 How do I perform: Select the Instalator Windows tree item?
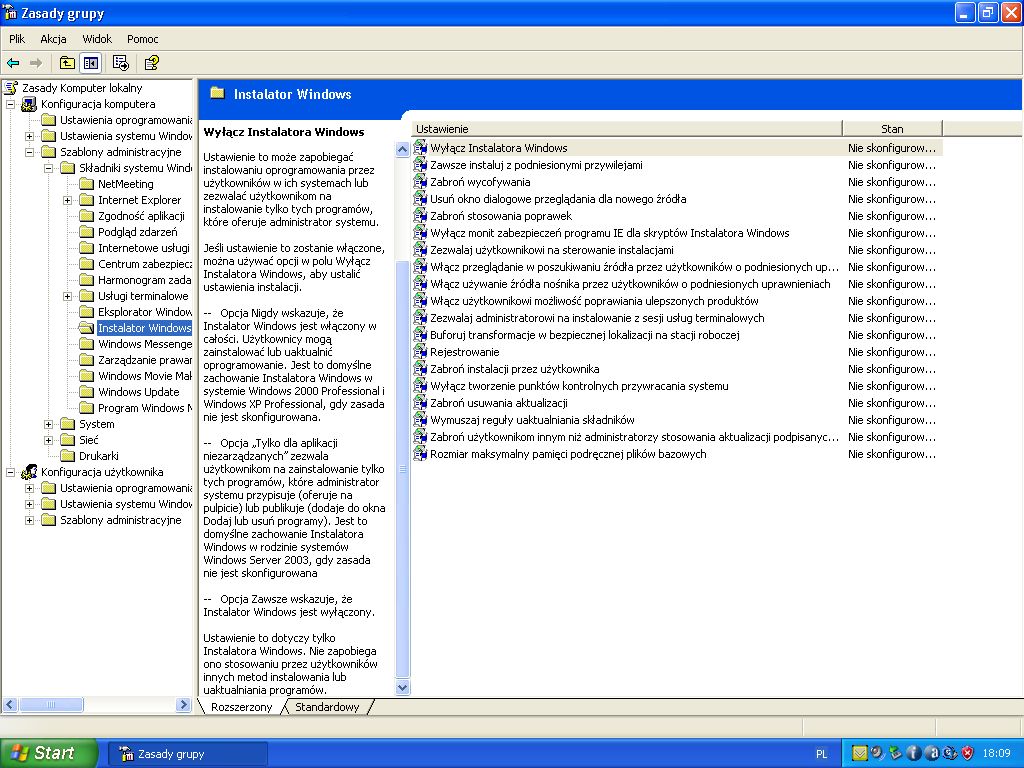tap(144, 328)
